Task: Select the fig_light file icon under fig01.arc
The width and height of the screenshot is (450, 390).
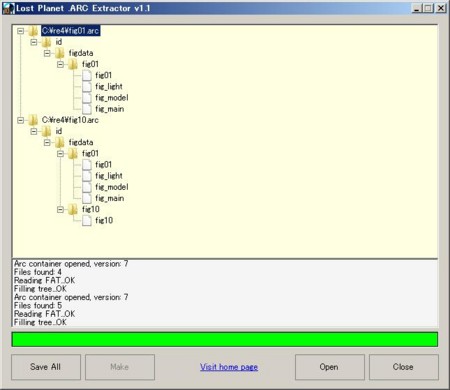Action: tap(87, 87)
